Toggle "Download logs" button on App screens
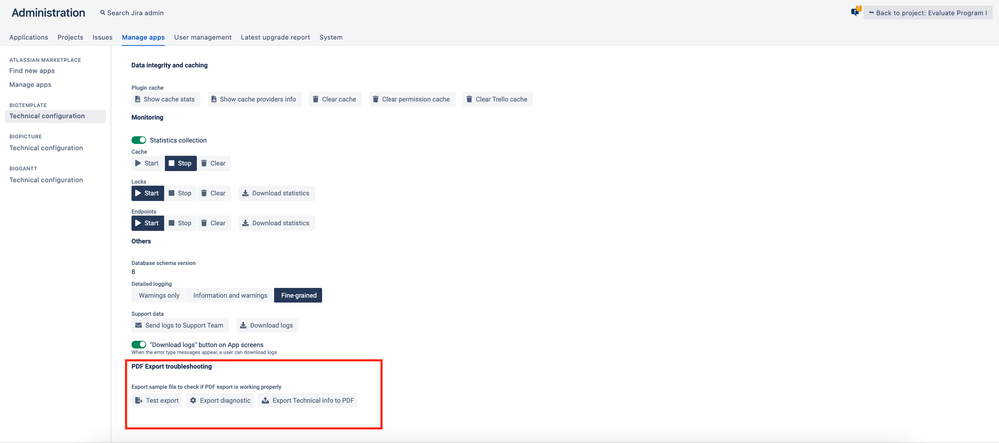Viewport: 999px width, 443px height. pos(139,344)
